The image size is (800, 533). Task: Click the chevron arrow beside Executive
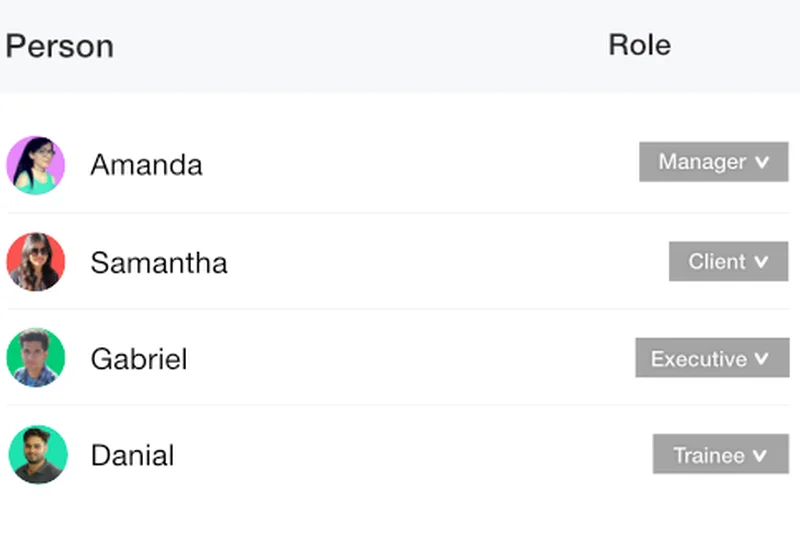pyautogui.click(x=762, y=358)
